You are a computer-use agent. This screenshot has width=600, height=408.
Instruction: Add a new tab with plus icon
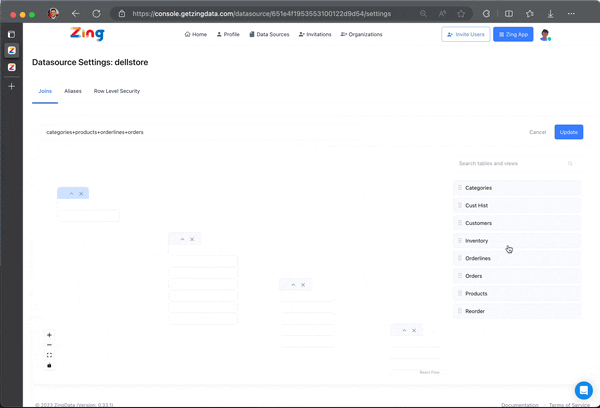[x=11, y=86]
